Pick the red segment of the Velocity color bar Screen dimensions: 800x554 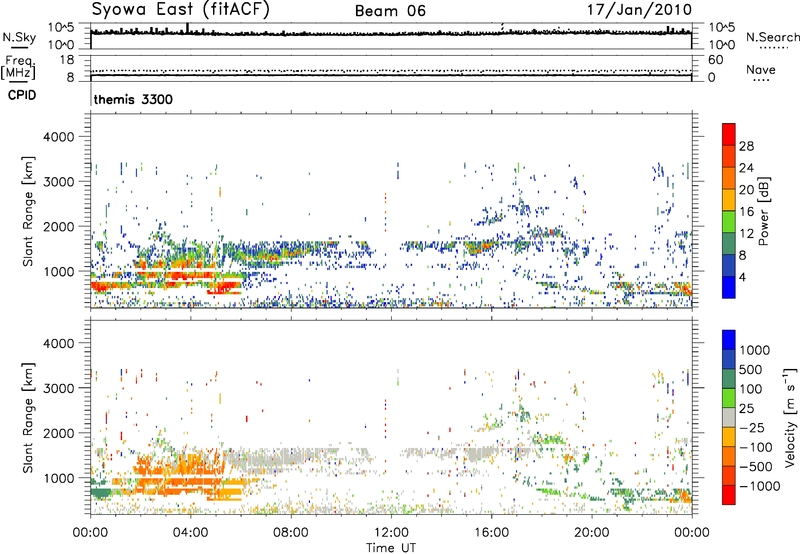point(729,495)
